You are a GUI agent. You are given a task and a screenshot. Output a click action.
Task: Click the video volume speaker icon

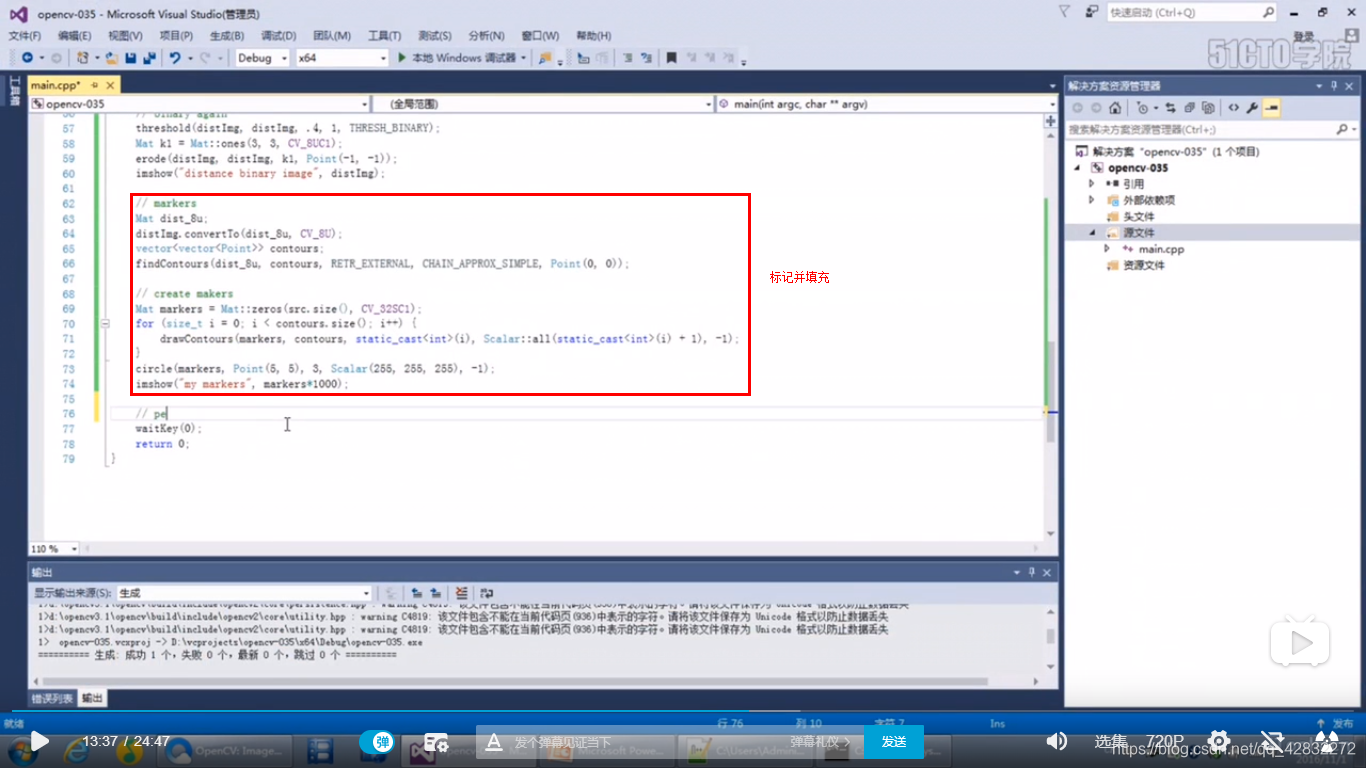point(1056,741)
